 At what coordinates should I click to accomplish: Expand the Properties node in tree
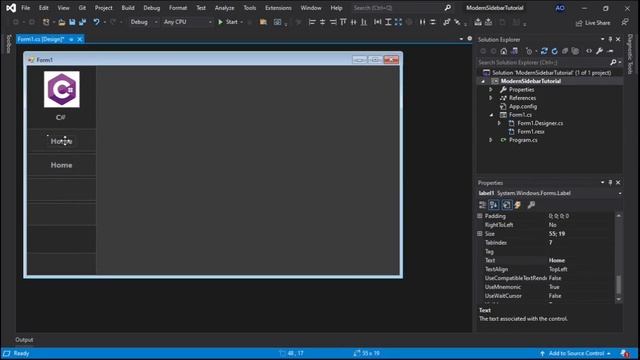(491, 89)
